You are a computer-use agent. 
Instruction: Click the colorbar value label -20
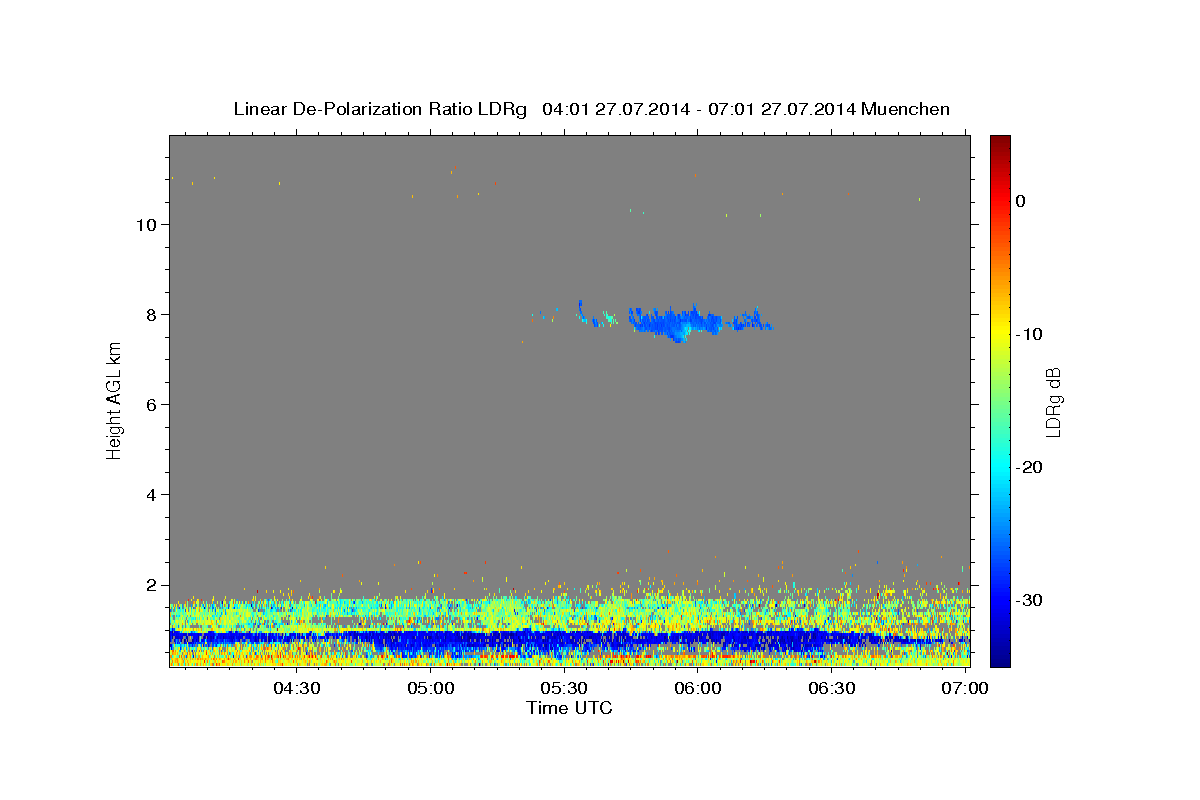tap(1029, 467)
